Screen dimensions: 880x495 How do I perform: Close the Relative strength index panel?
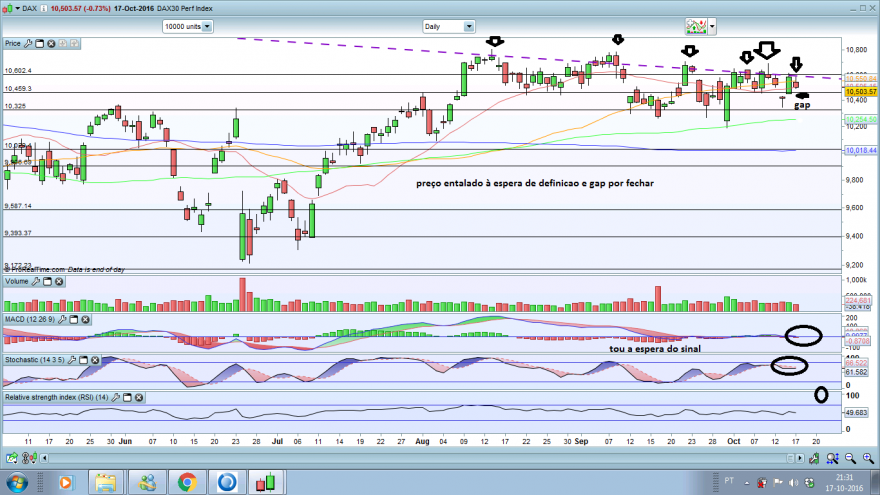[x=139, y=397]
